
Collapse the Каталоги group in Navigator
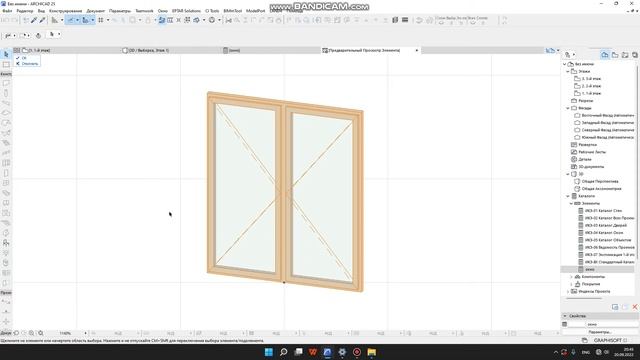pos(568,196)
